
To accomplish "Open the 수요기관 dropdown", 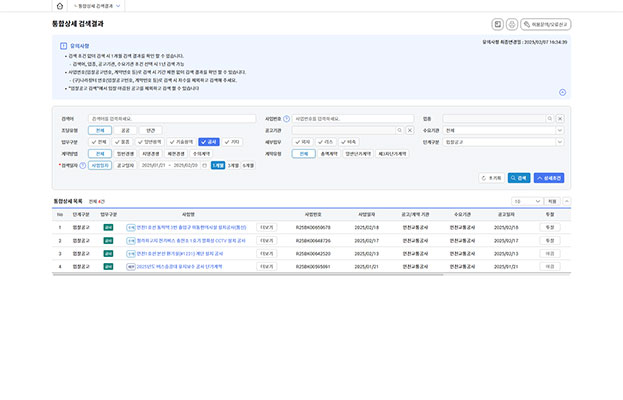I will [505, 130].
